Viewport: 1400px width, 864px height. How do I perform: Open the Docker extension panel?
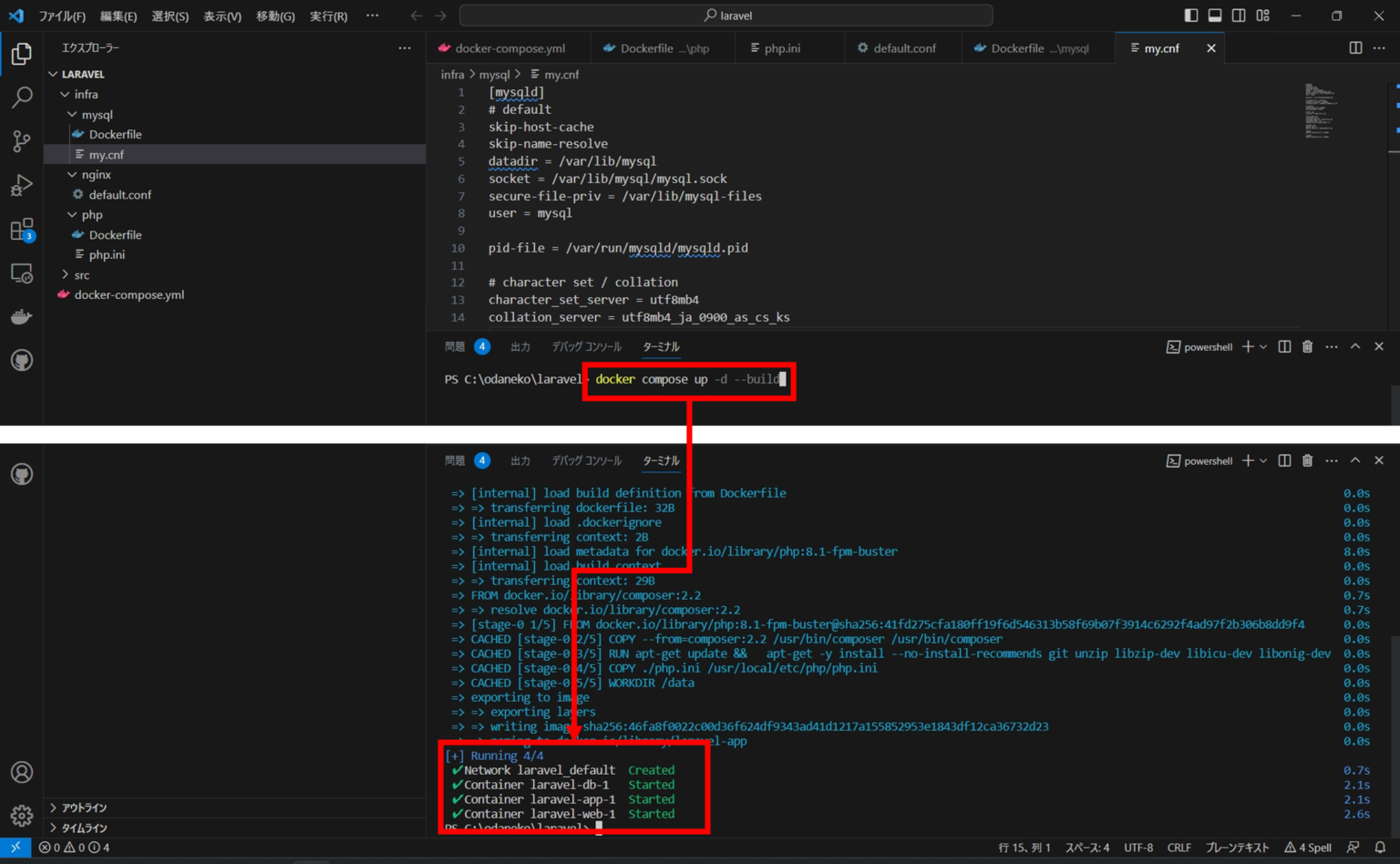[x=21, y=316]
